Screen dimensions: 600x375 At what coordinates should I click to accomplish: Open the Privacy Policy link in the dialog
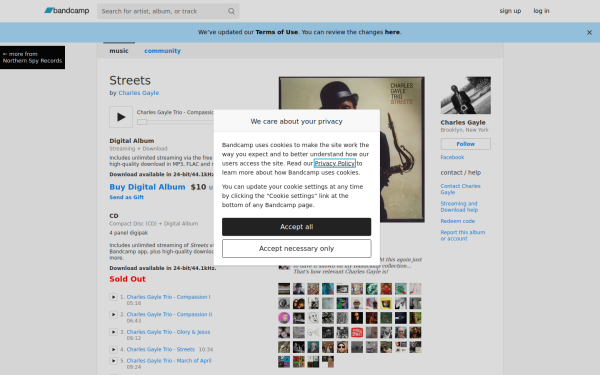[335, 163]
